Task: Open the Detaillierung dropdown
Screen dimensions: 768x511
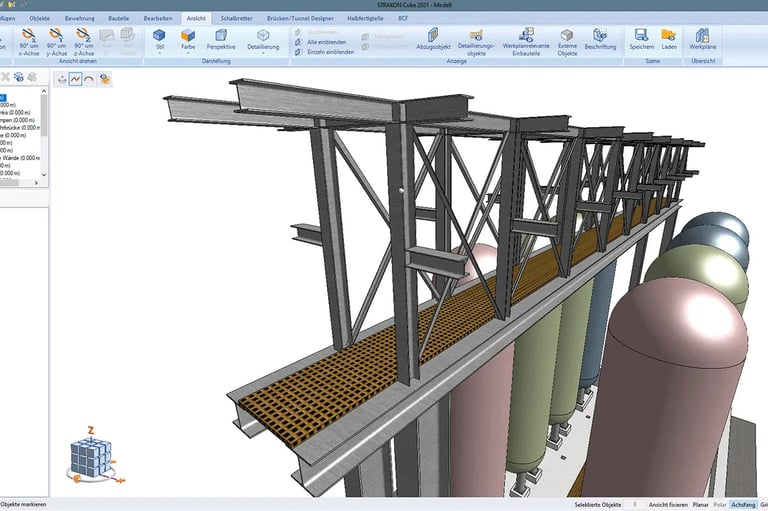Action: tap(263, 40)
